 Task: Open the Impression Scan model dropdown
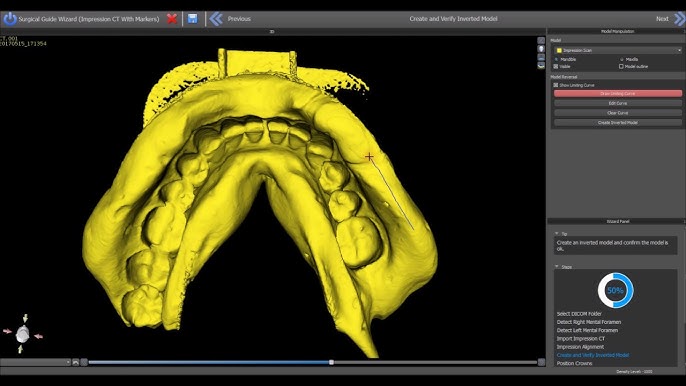coord(618,50)
